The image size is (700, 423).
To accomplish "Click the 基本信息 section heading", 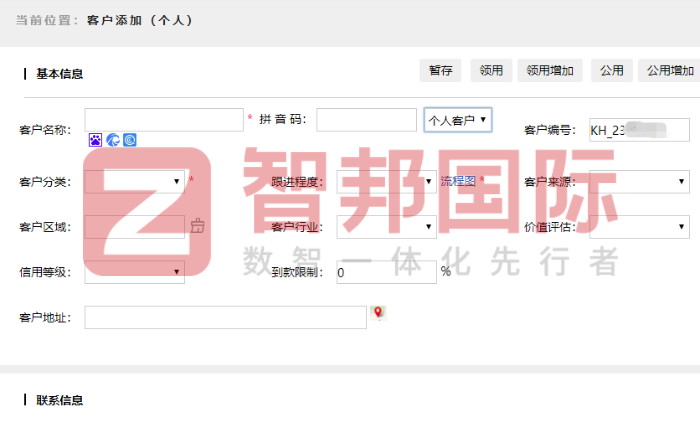I will [59, 74].
